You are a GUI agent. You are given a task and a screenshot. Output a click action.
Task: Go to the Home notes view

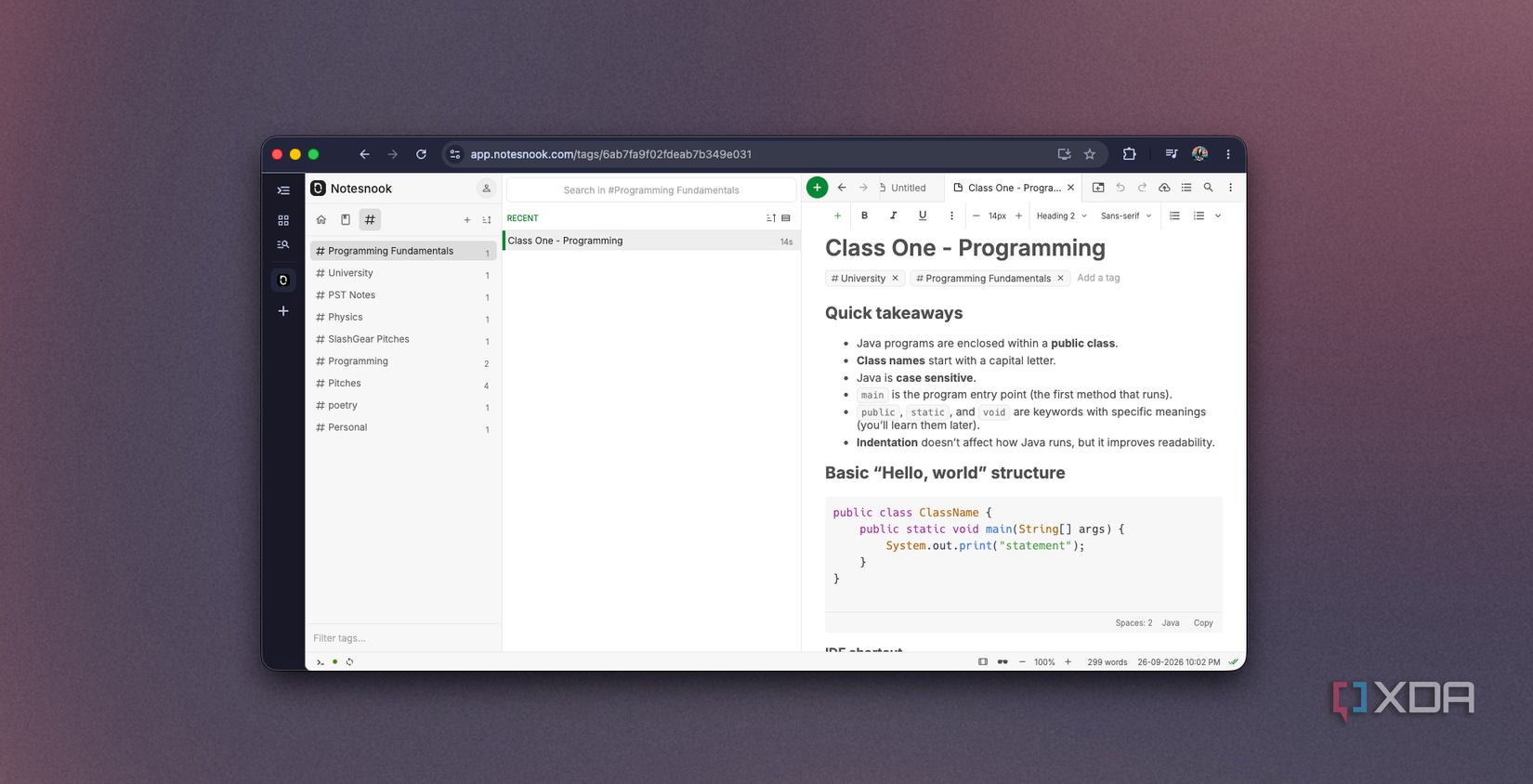click(321, 220)
